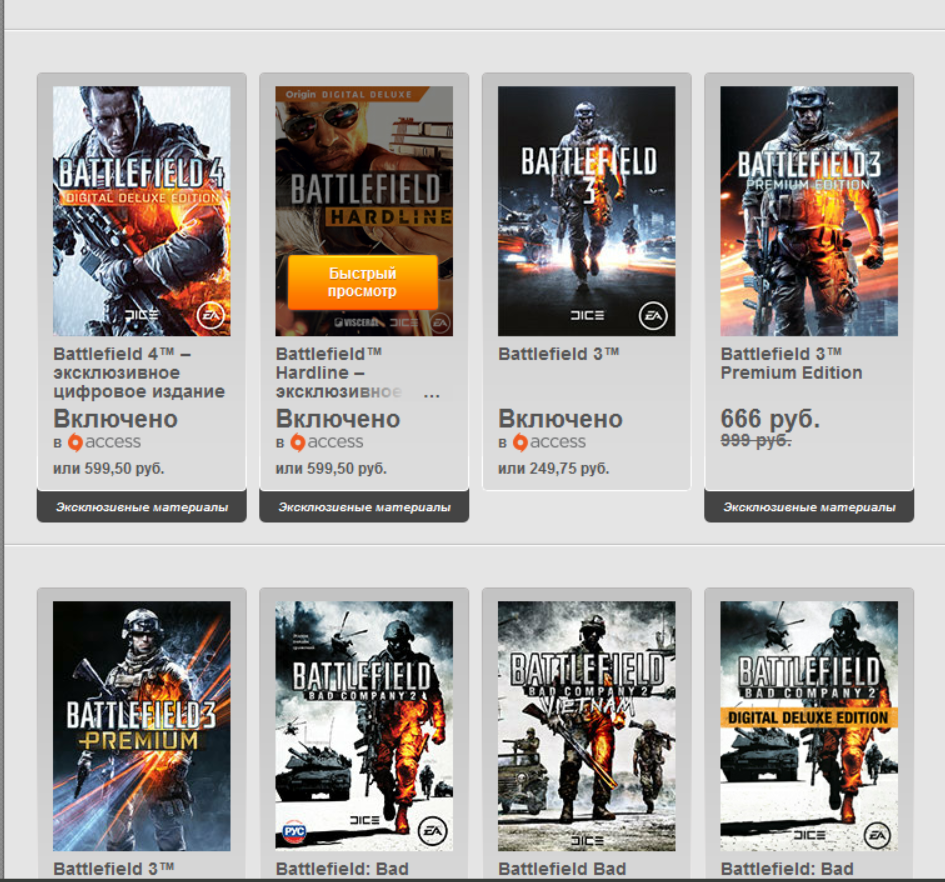Screen dimensions: 945x882
Task: Click the Origin Access logo under Battlefield 4
Action: click(104, 442)
